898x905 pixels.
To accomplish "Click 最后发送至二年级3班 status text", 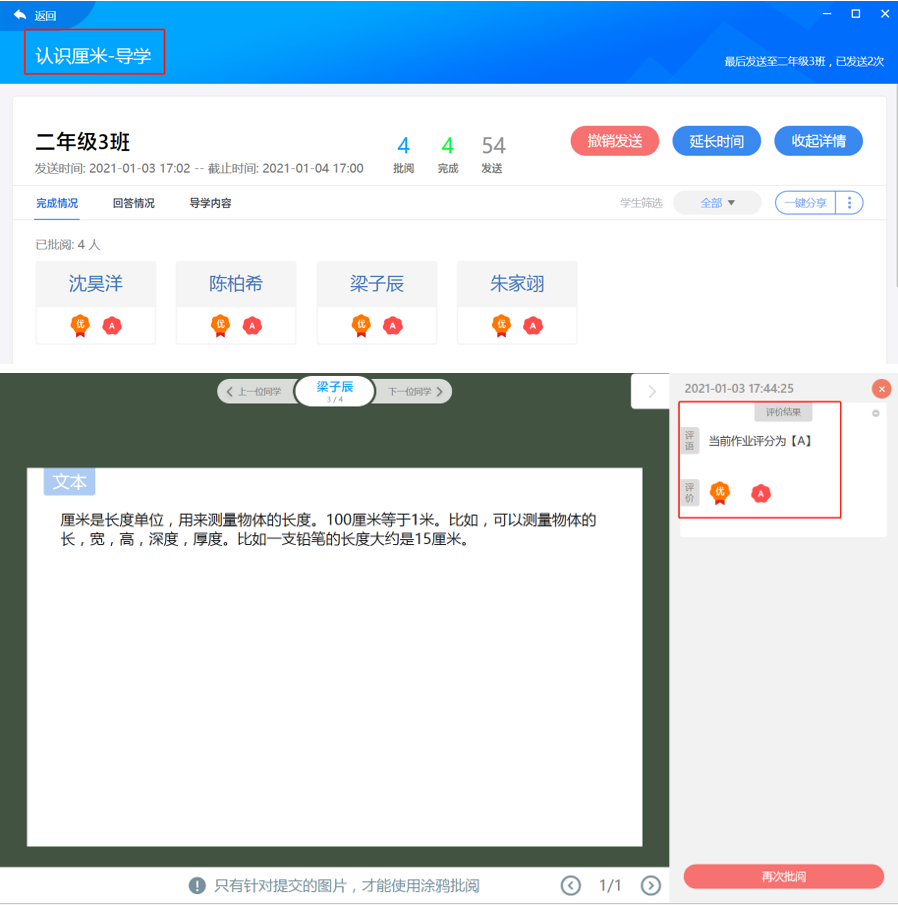I will (x=804, y=61).
